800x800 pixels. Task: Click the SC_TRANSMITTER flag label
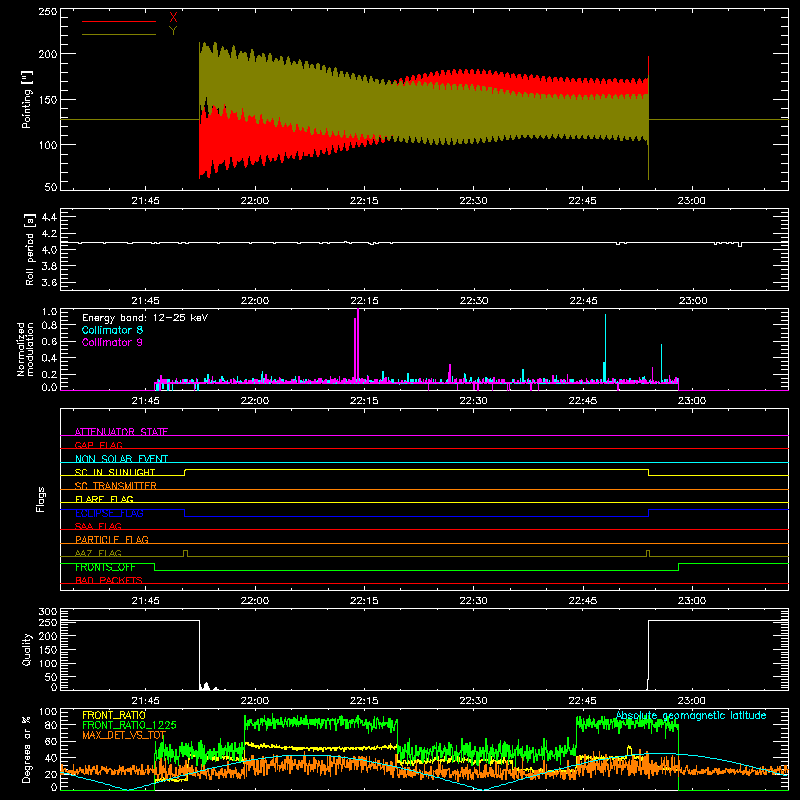click(x=116, y=486)
